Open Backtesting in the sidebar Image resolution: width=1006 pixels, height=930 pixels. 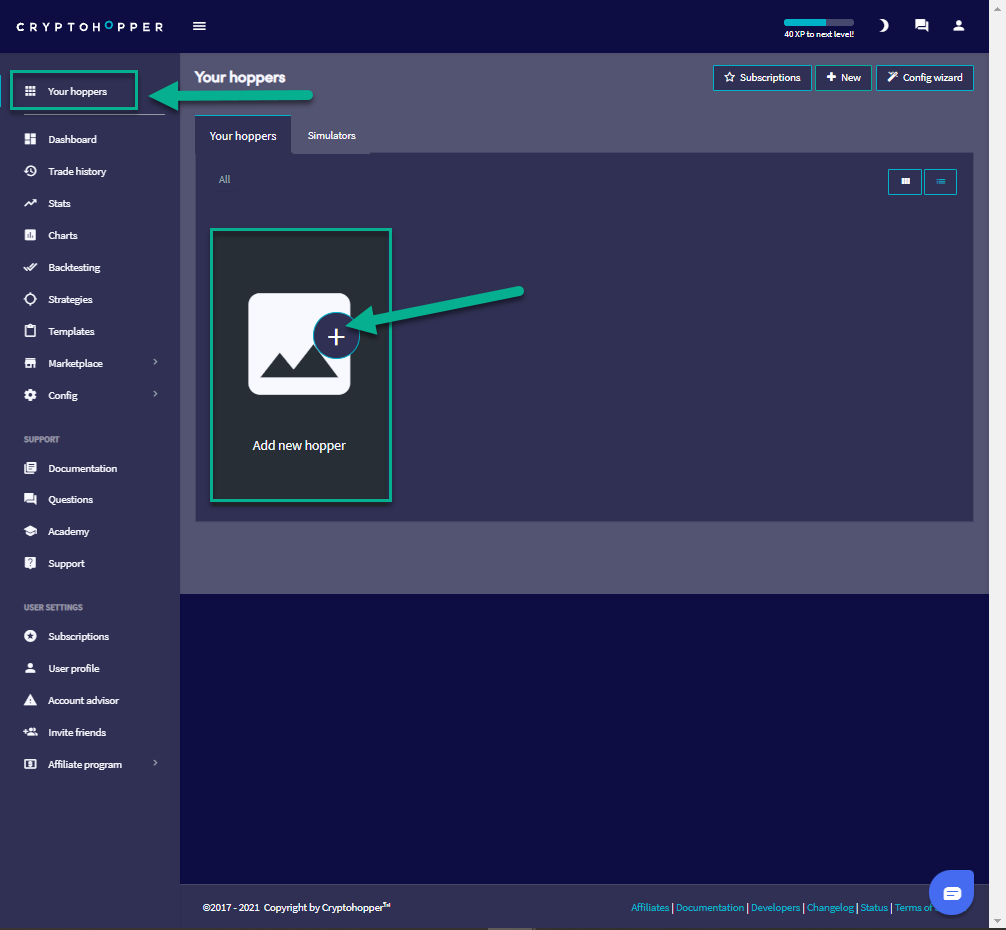pyautogui.click(x=74, y=268)
